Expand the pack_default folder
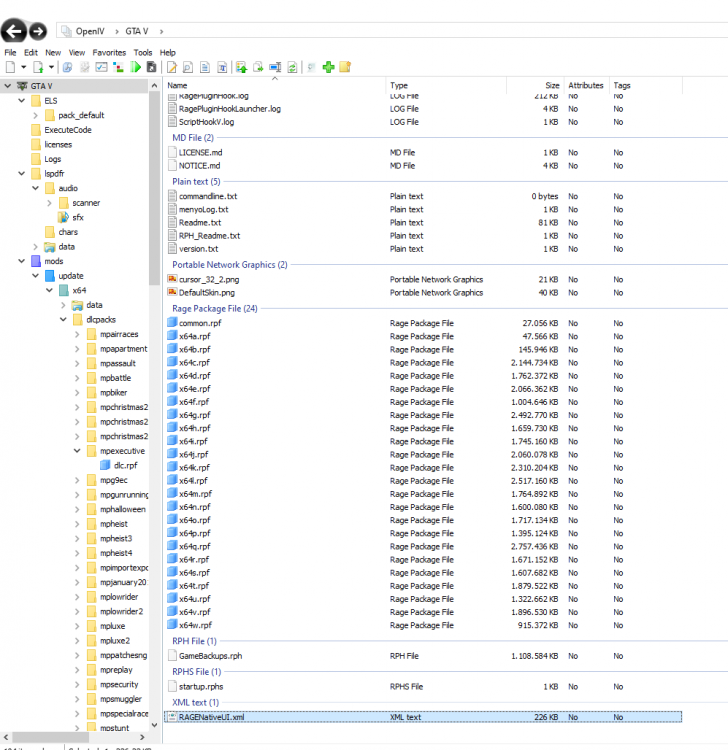Image resolution: width=728 pixels, height=750 pixels. coord(35,115)
